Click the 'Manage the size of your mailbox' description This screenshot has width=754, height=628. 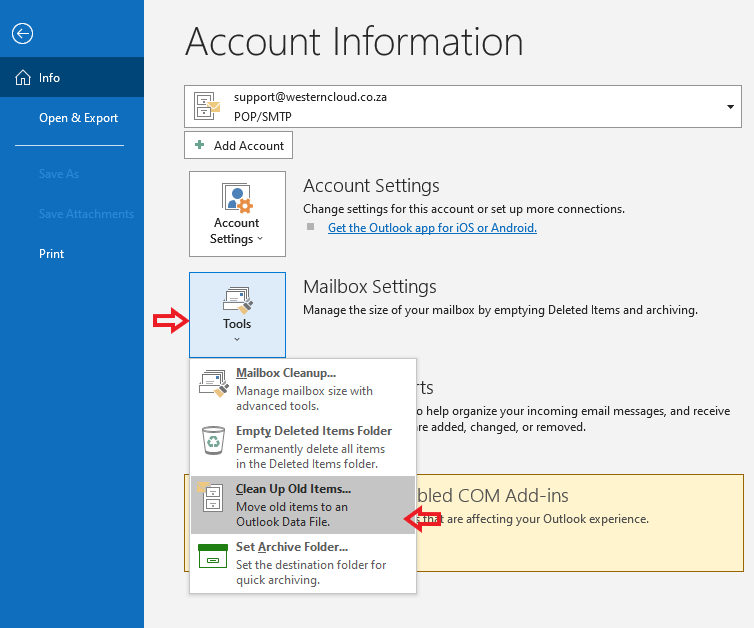coord(501,310)
